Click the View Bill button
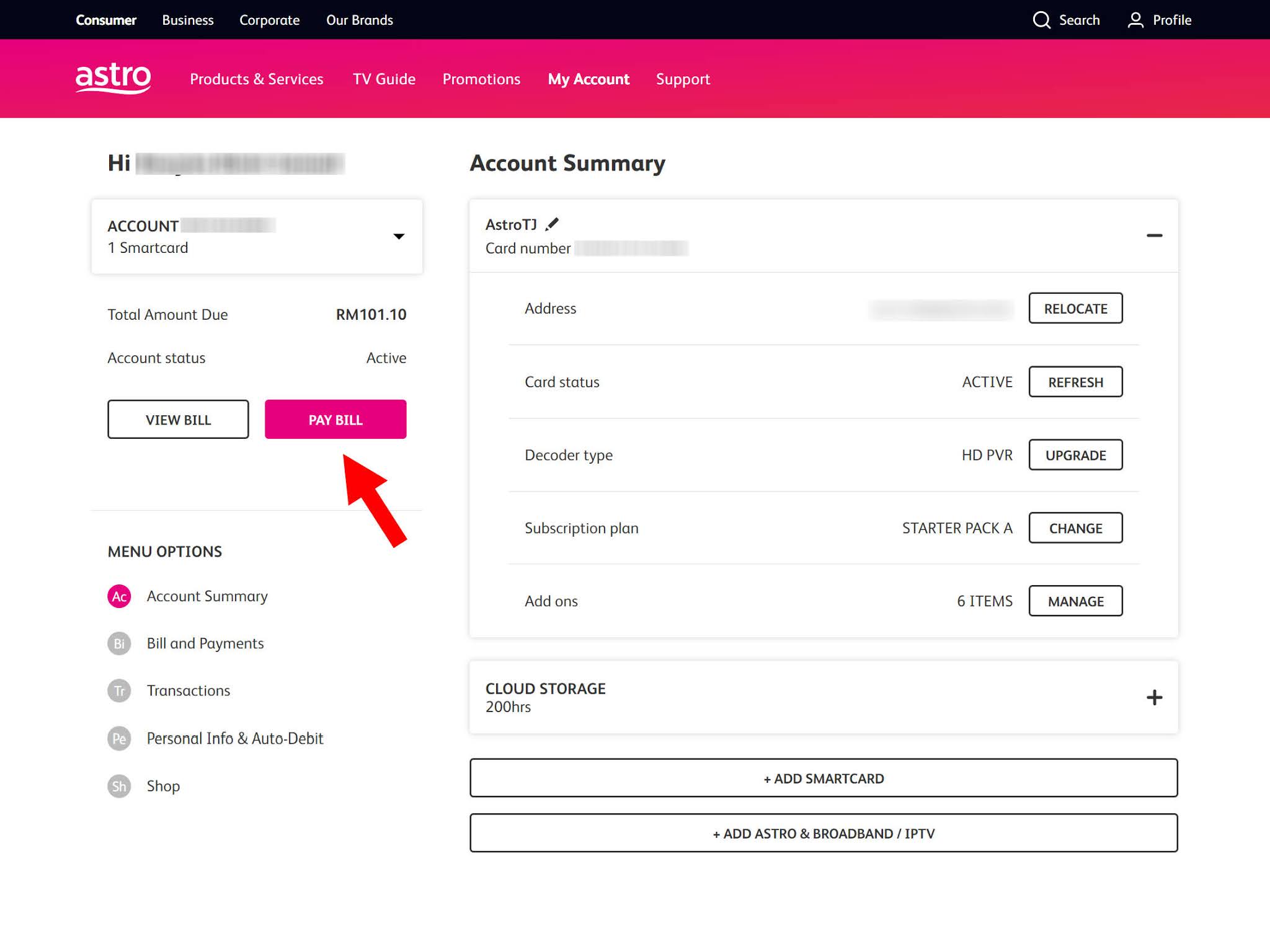 pos(178,420)
